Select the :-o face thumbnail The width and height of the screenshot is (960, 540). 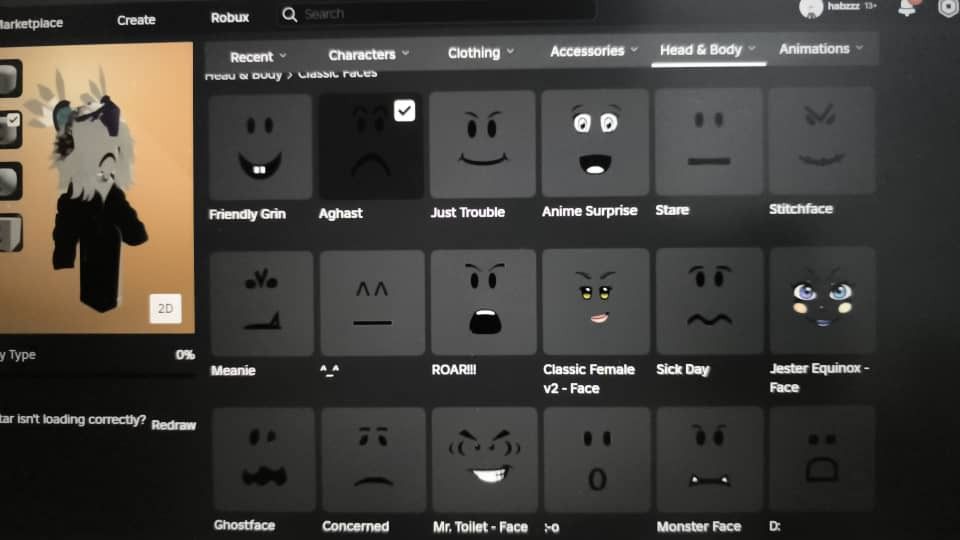597,459
